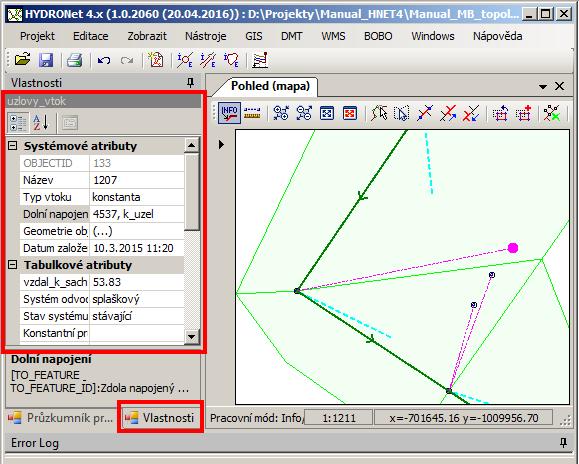Click the properties vertical scrollbar thumb
Viewport: 579px width, 464px height.
point(192,193)
